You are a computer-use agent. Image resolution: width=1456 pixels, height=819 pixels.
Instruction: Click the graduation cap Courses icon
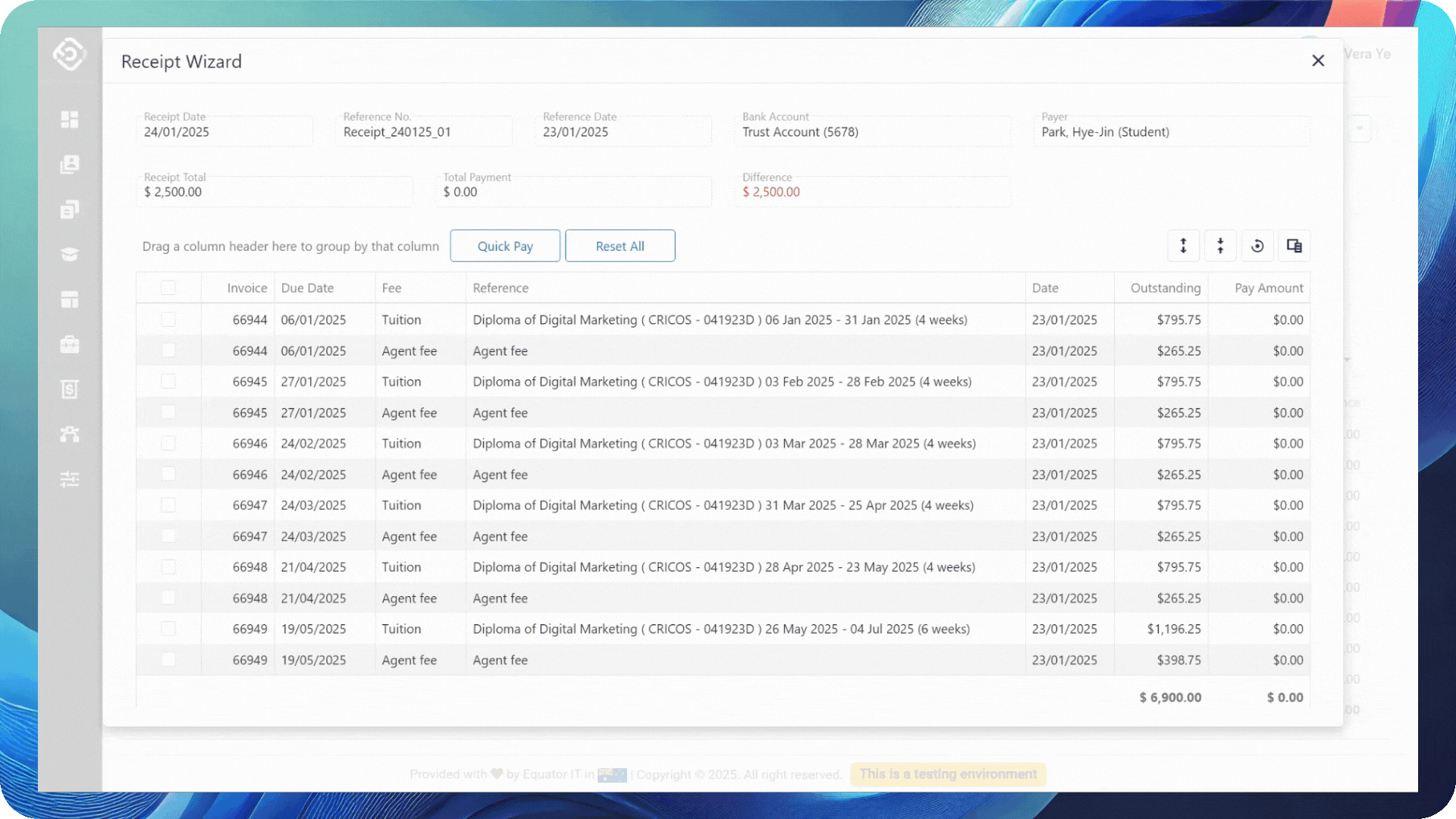click(x=69, y=254)
